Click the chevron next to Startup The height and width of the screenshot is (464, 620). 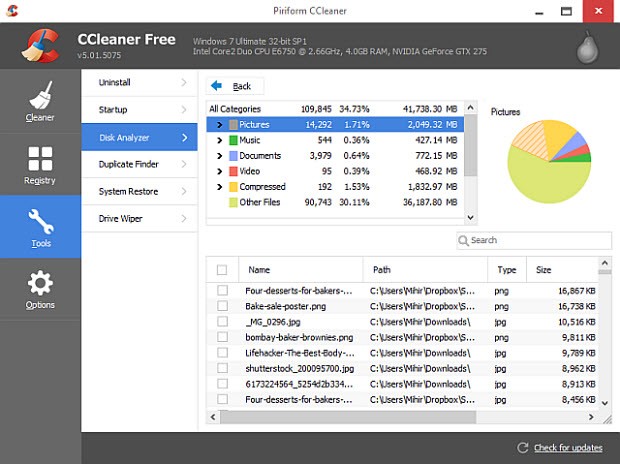[x=184, y=110]
